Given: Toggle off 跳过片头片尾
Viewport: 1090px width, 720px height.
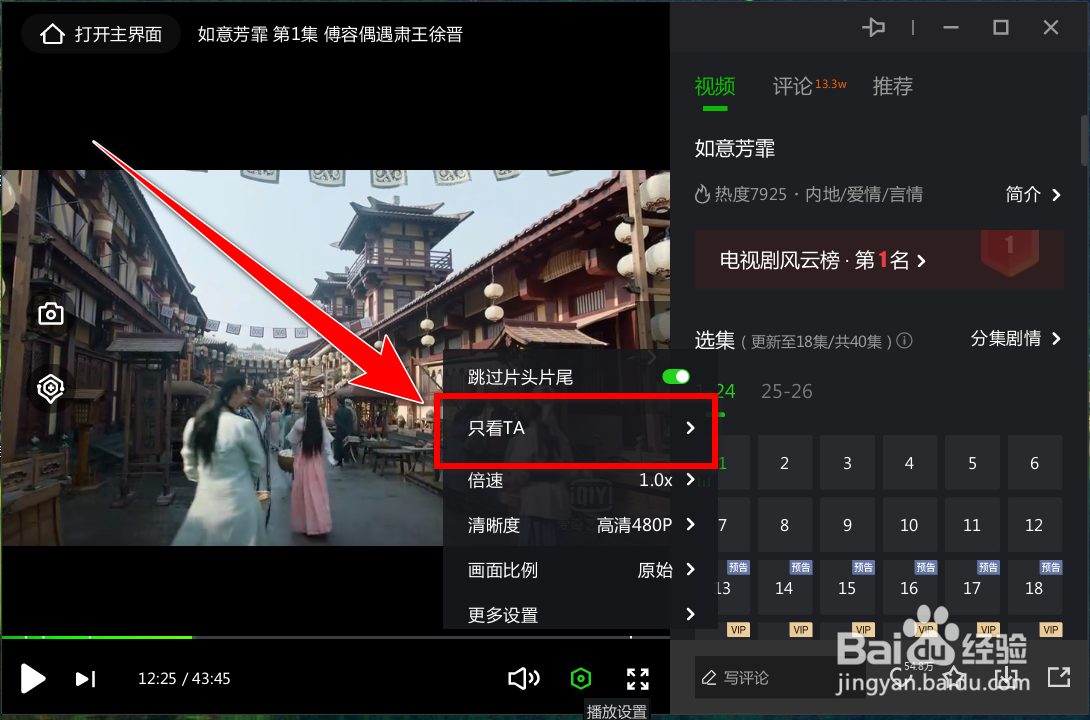Looking at the screenshot, I should point(677,377).
